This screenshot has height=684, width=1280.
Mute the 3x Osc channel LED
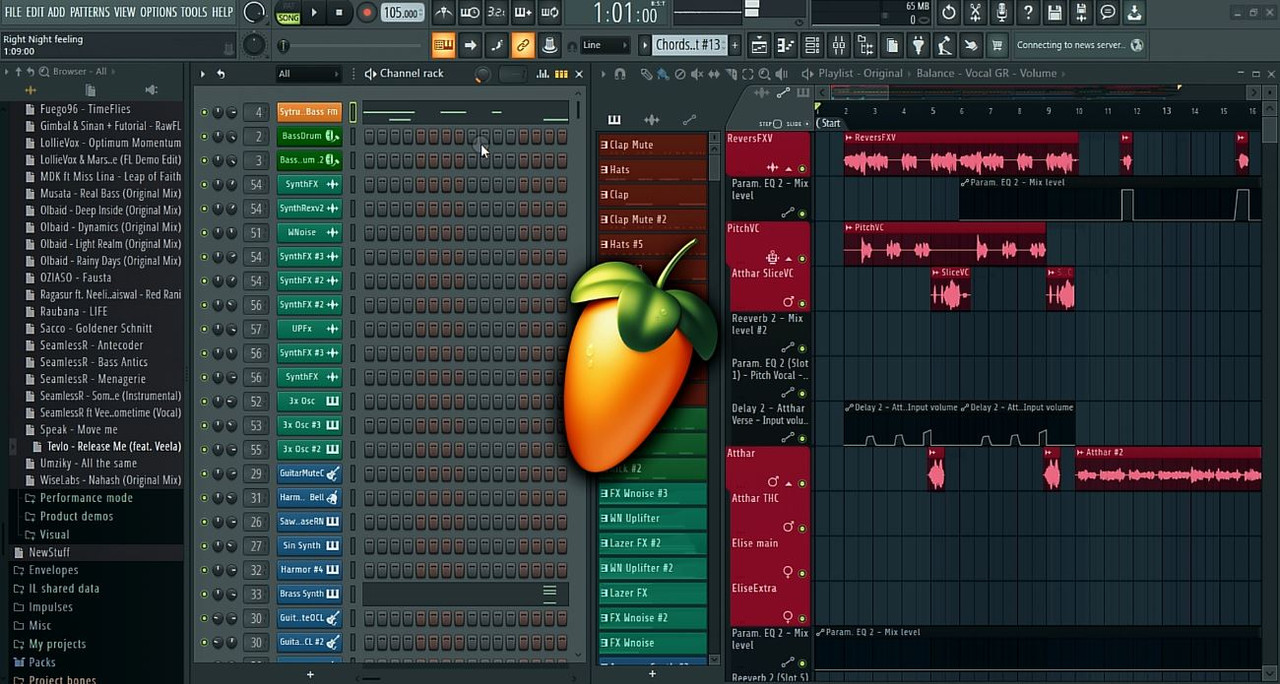204,401
